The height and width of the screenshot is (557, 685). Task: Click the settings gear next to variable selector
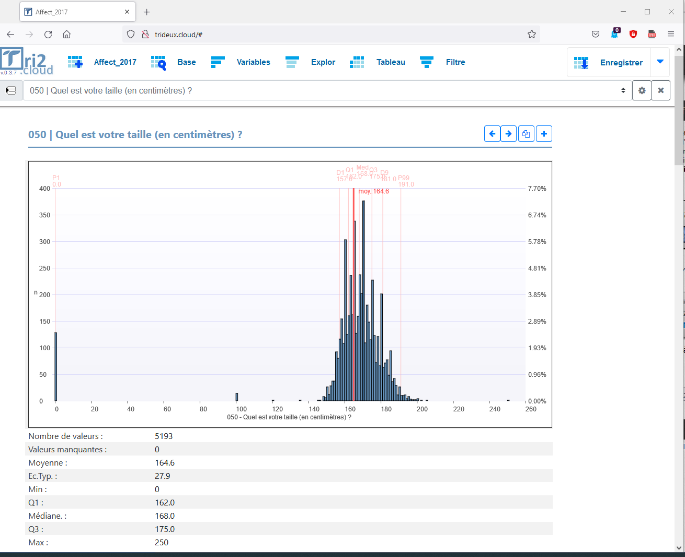642,90
